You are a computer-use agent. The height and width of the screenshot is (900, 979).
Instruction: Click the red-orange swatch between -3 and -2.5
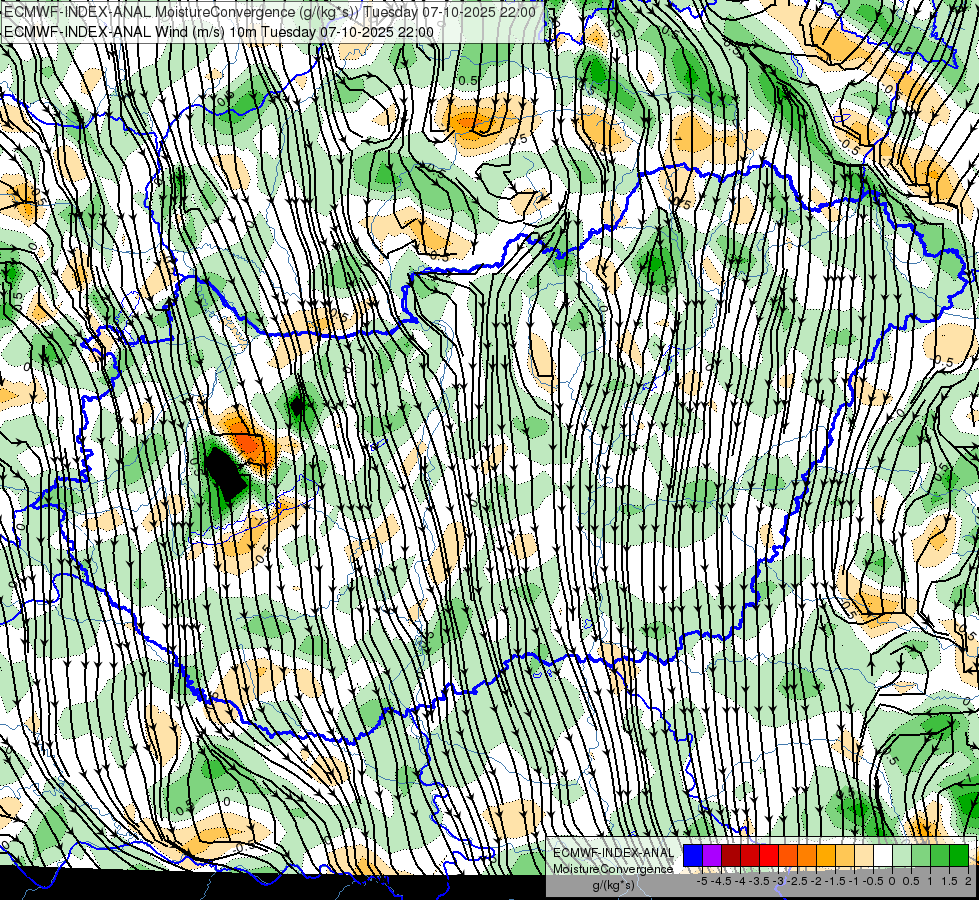pyautogui.click(x=788, y=855)
